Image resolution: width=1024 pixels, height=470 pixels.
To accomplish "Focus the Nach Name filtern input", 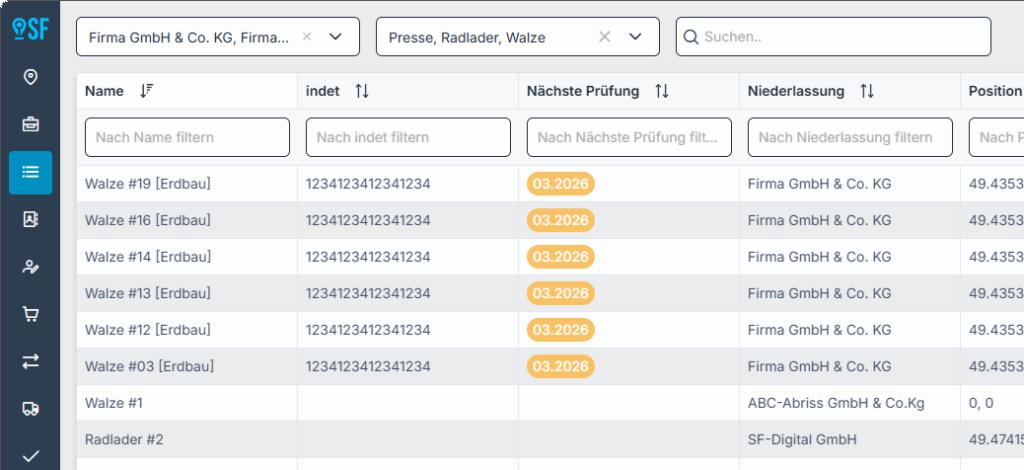I will click(x=187, y=137).
